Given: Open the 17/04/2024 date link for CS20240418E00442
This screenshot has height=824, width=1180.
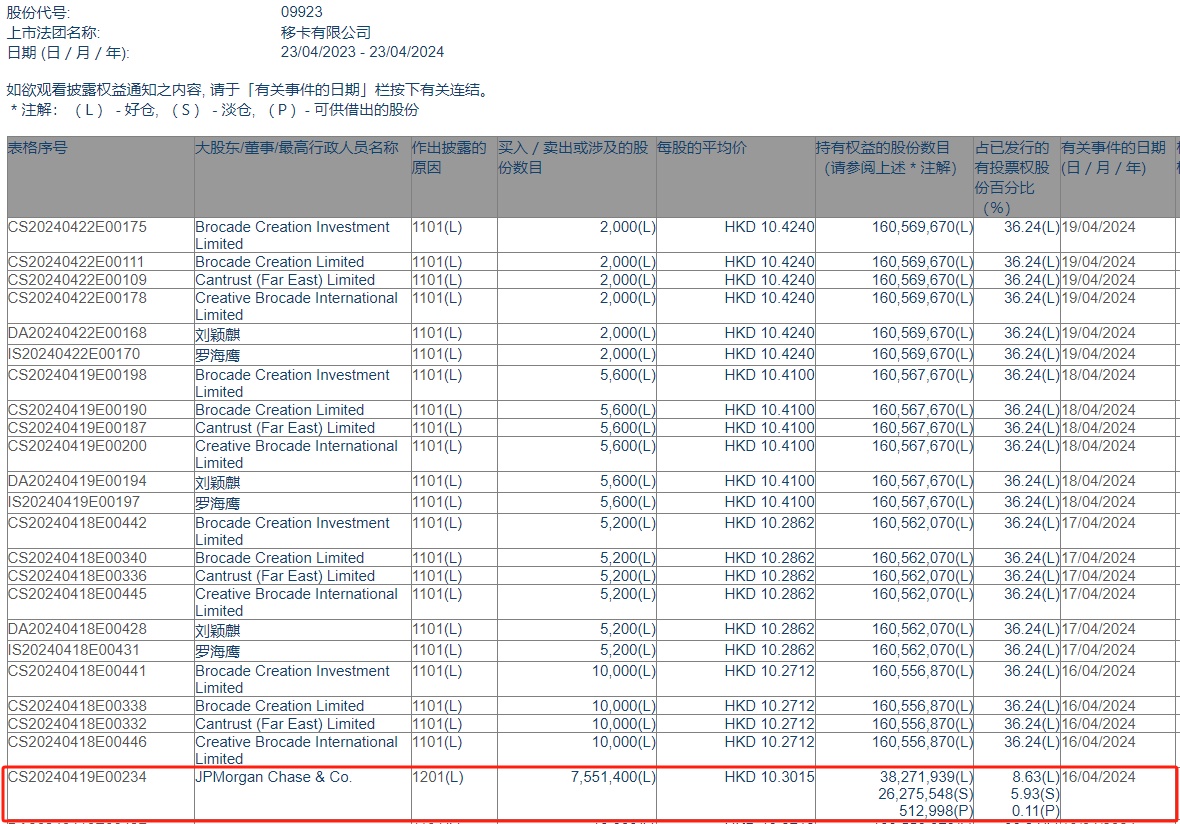Looking at the screenshot, I should (1098, 523).
